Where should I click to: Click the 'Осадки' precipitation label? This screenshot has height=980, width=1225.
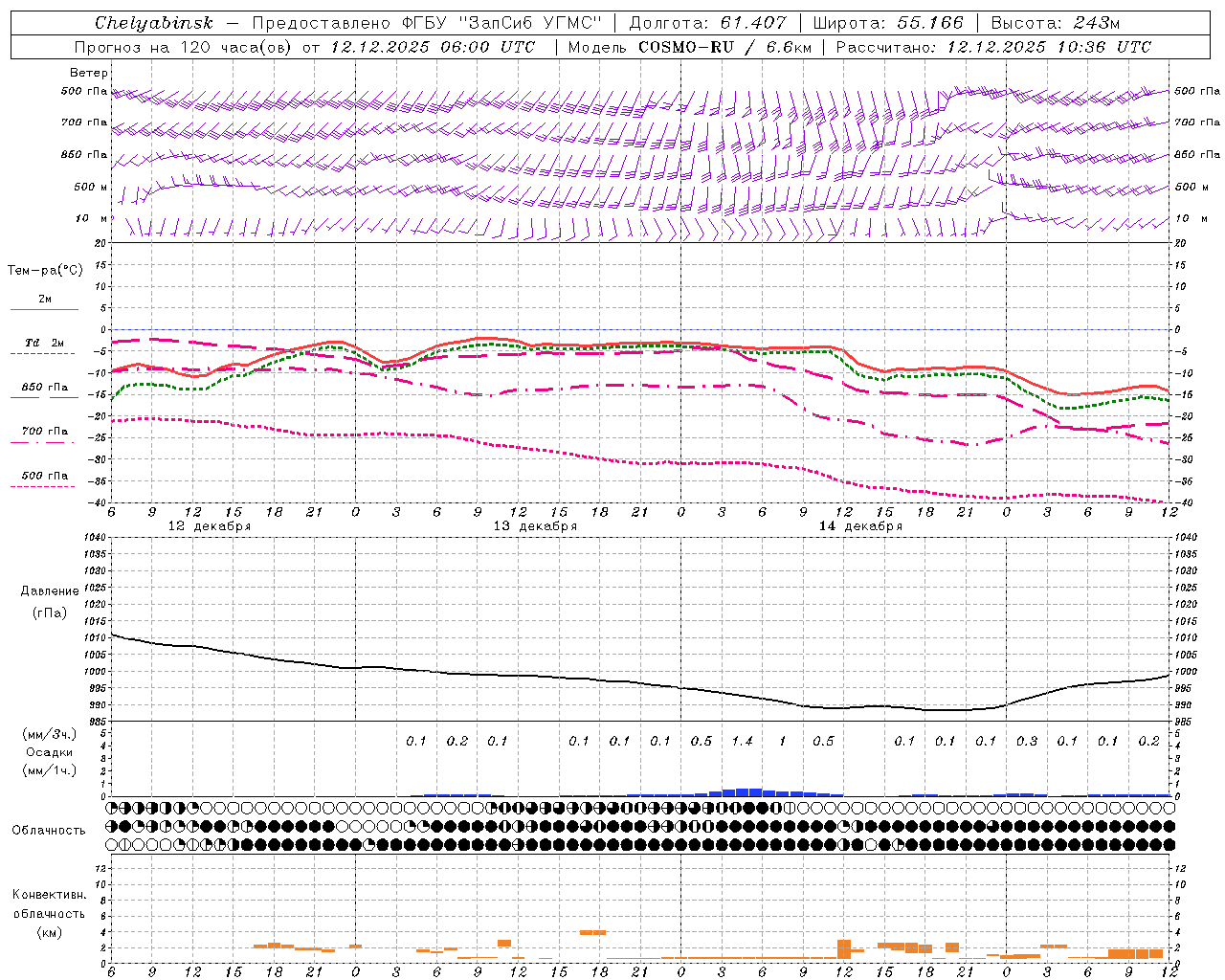click(x=50, y=752)
